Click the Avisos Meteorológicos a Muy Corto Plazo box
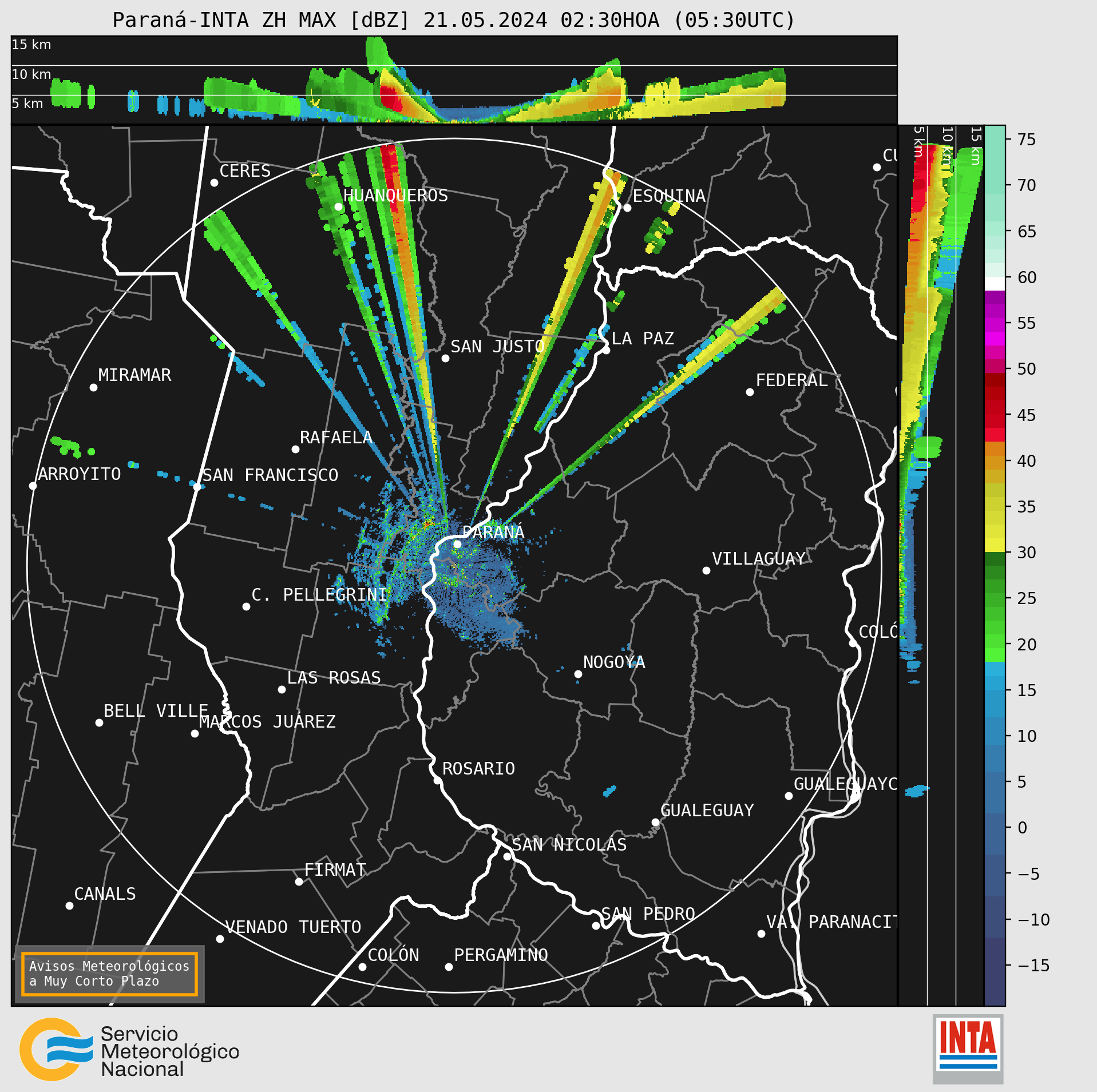 click(x=109, y=974)
